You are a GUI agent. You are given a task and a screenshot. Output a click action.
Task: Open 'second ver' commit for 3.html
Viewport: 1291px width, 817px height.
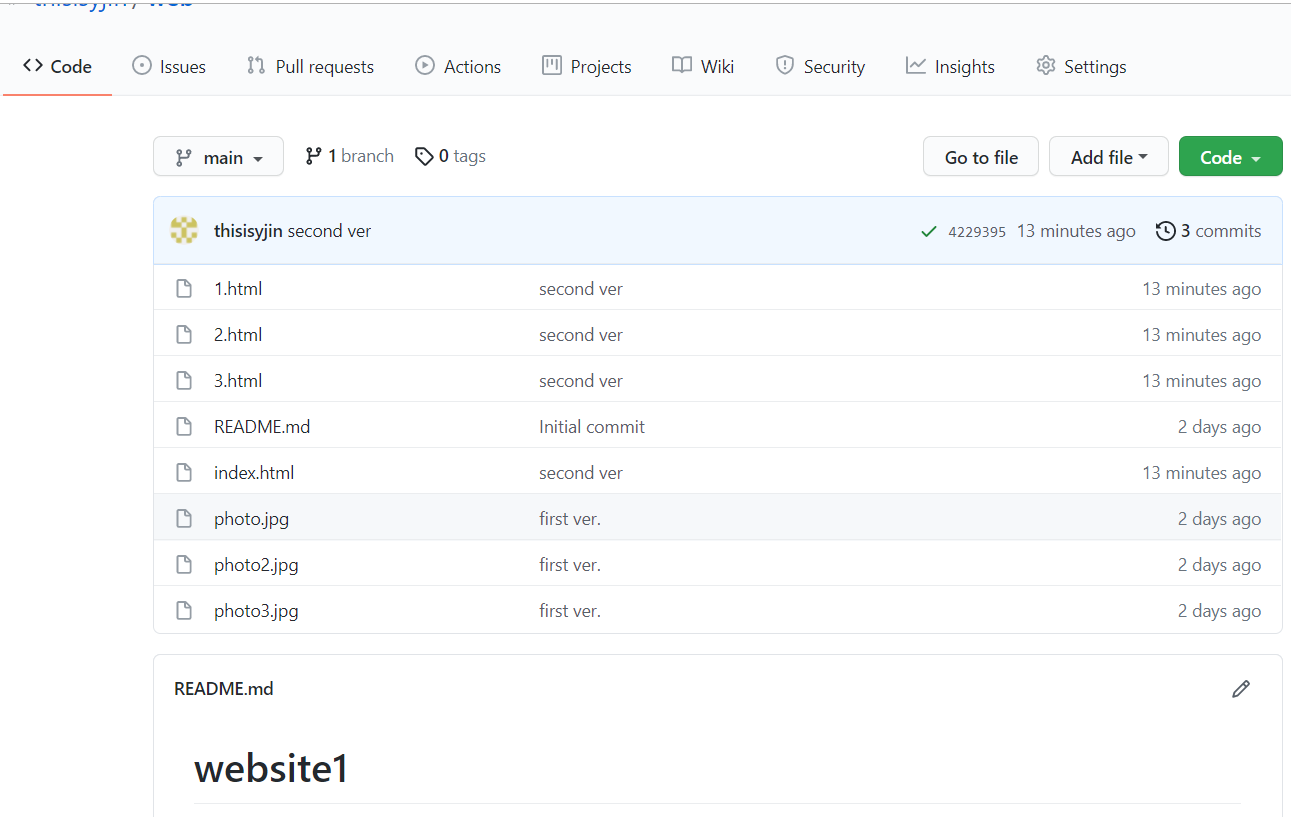click(581, 381)
